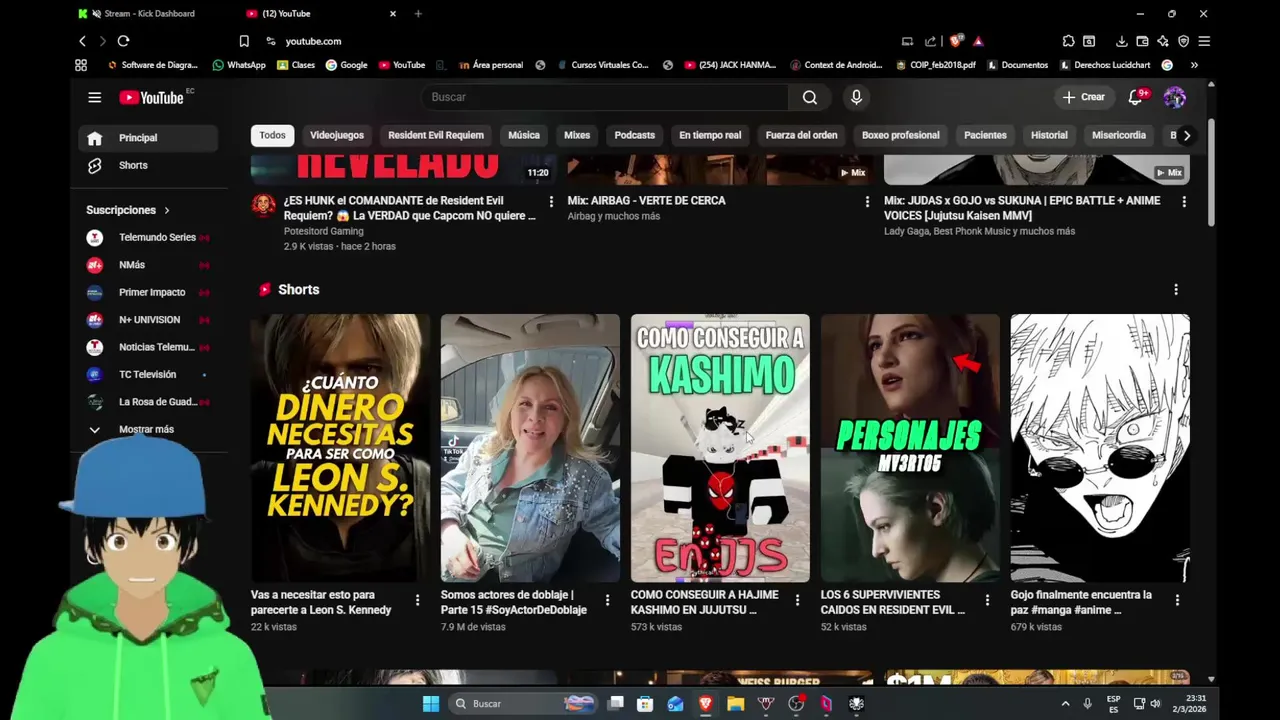This screenshot has width=1280, height=720.
Task: Open browser extensions puzzle icon
Action: coord(1068,41)
